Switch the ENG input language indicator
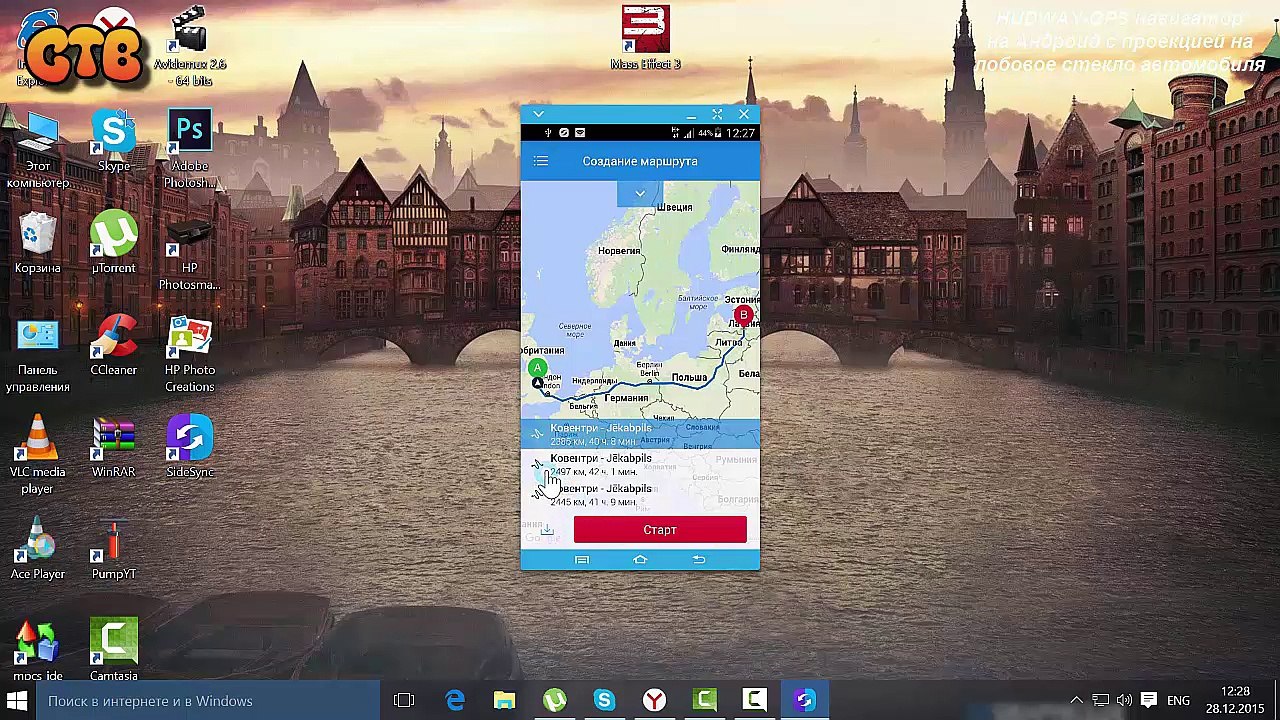 1178,701
